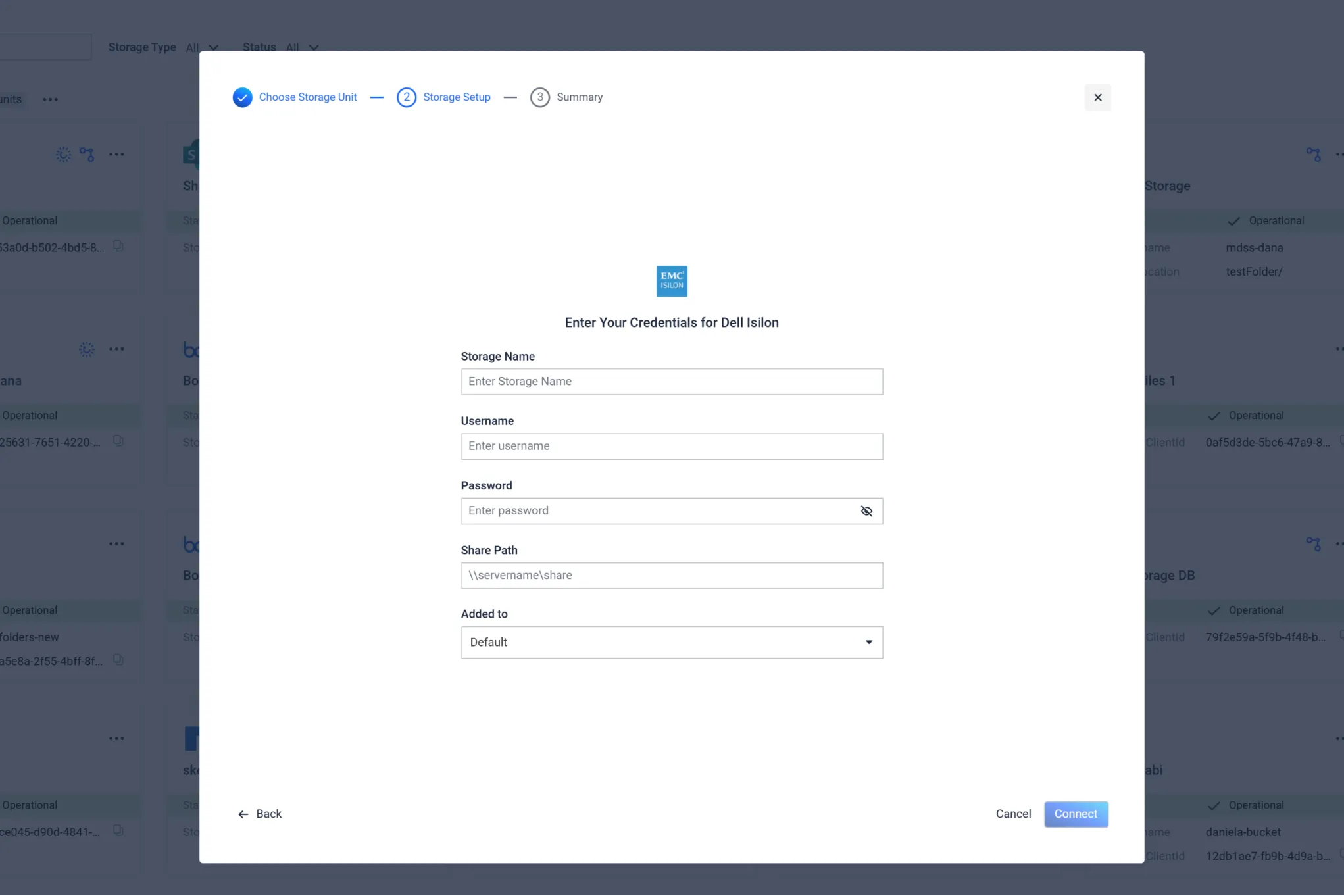The height and width of the screenshot is (896, 1344).
Task: Click into the Username field
Action: click(671, 446)
